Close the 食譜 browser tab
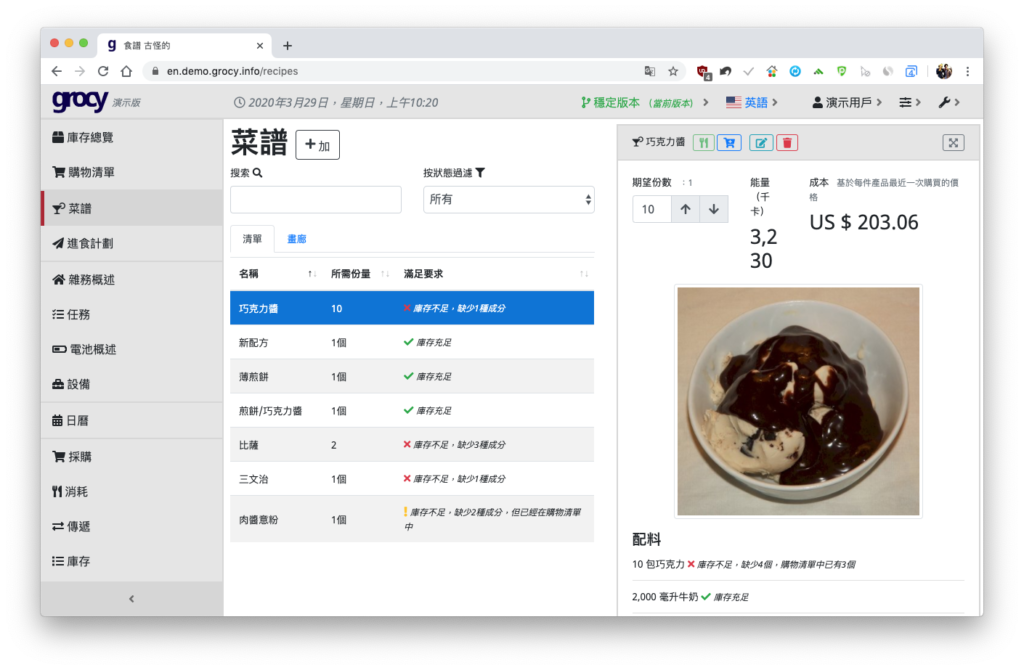1024x670 pixels. [x=260, y=46]
